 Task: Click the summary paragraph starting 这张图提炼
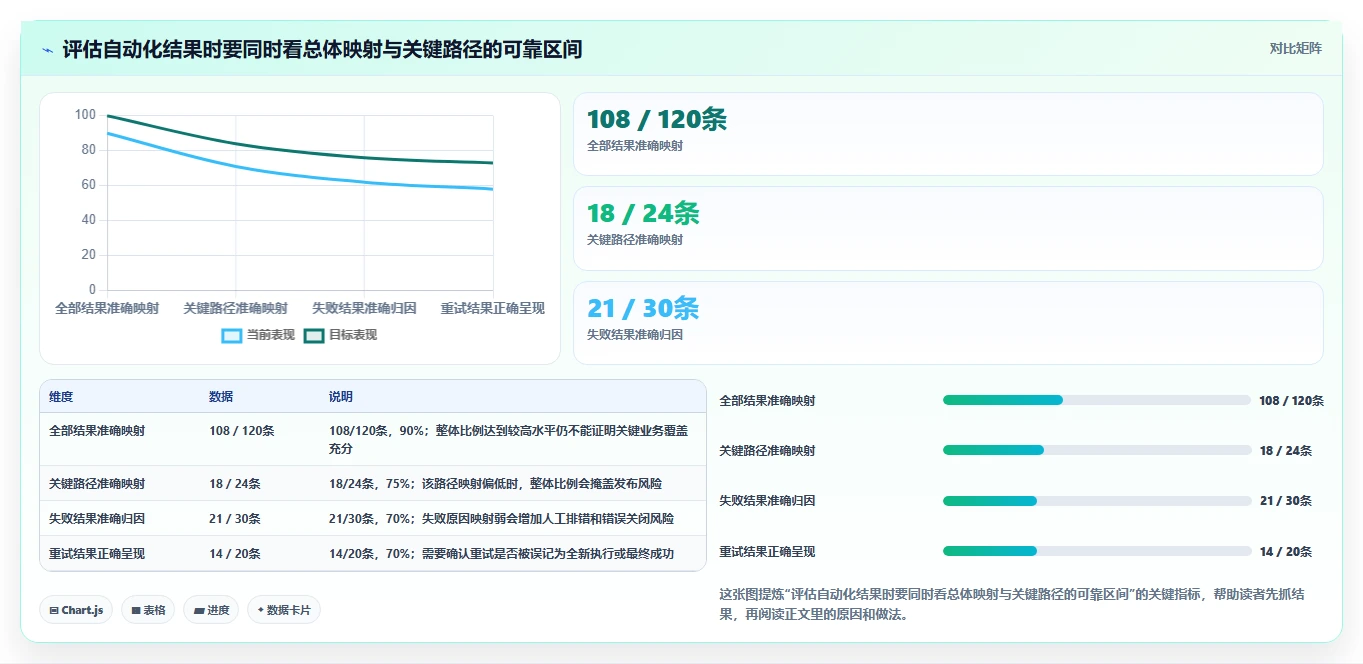coord(1012,605)
